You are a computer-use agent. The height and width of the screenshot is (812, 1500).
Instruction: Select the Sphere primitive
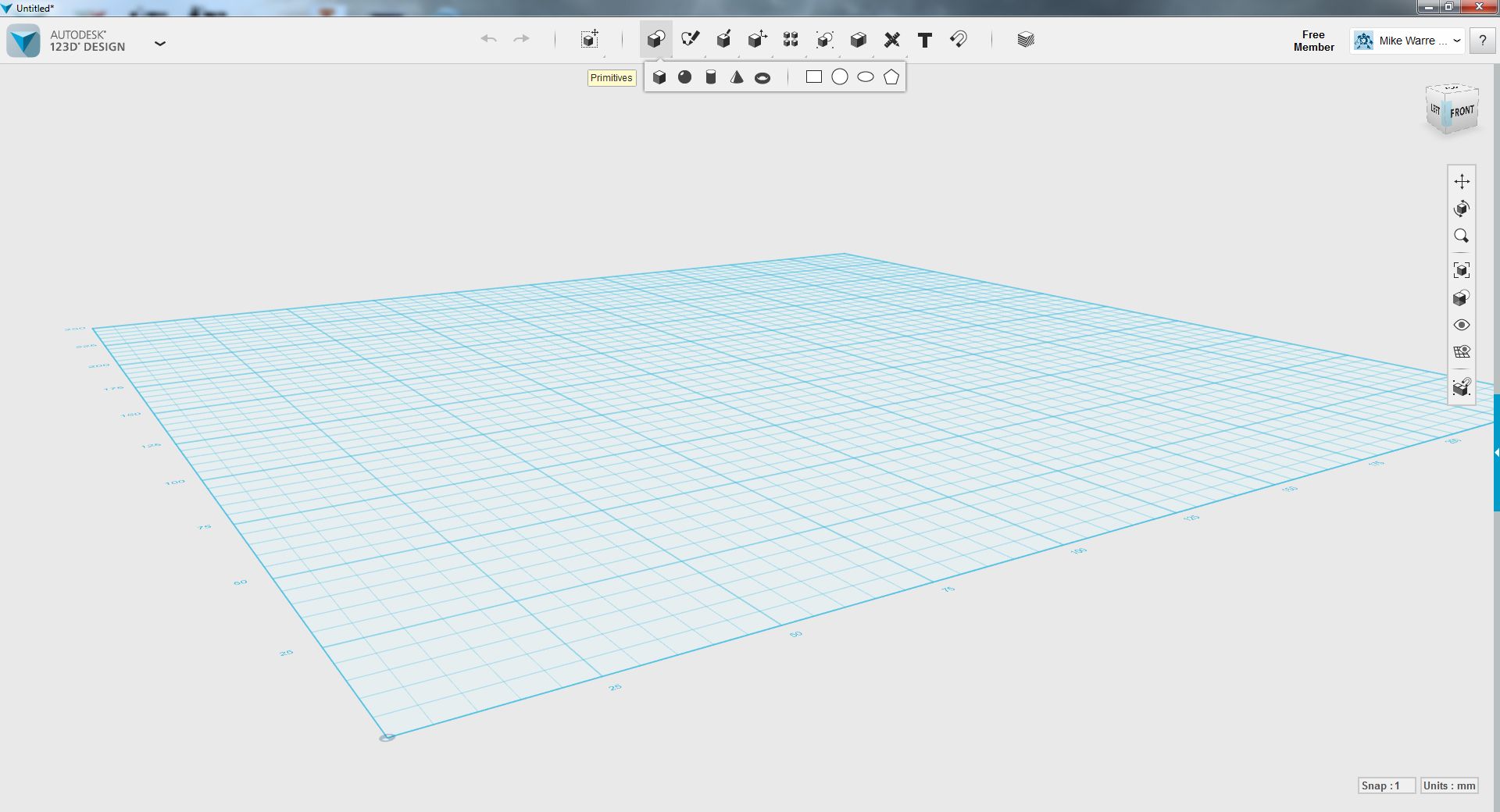(x=685, y=77)
